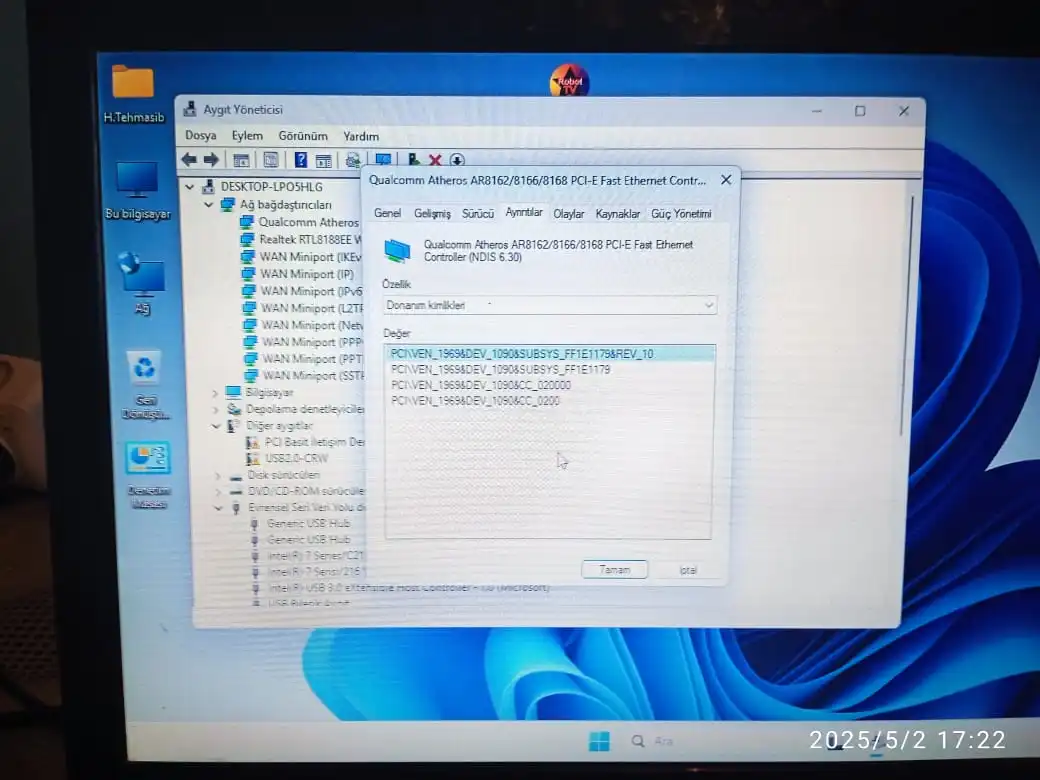1040x780 pixels.
Task: Select PCI Basit İletişim device with warning
Action: click(x=305, y=442)
